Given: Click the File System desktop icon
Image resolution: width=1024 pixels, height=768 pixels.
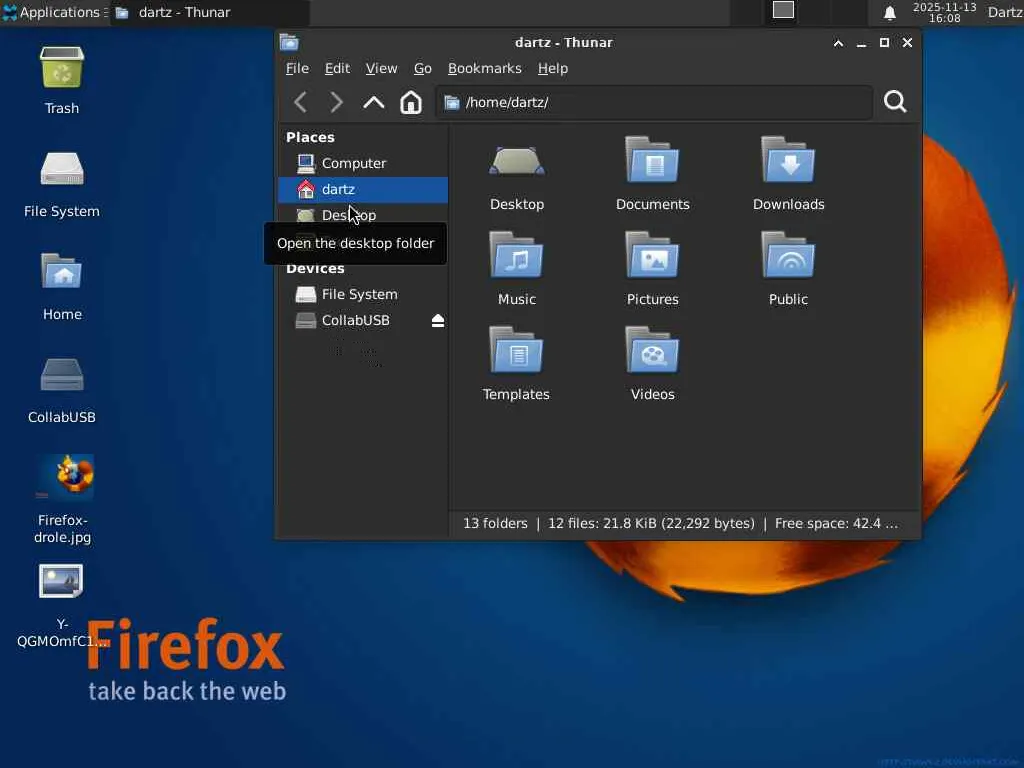Looking at the screenshot, I should [x=62, y=184].
